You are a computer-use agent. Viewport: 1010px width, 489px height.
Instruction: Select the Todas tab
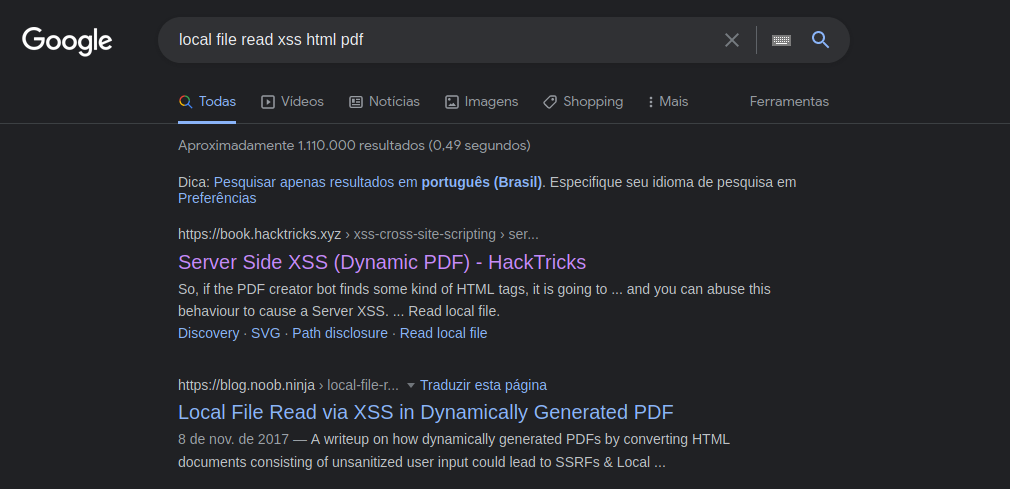(x=207, y=102)
